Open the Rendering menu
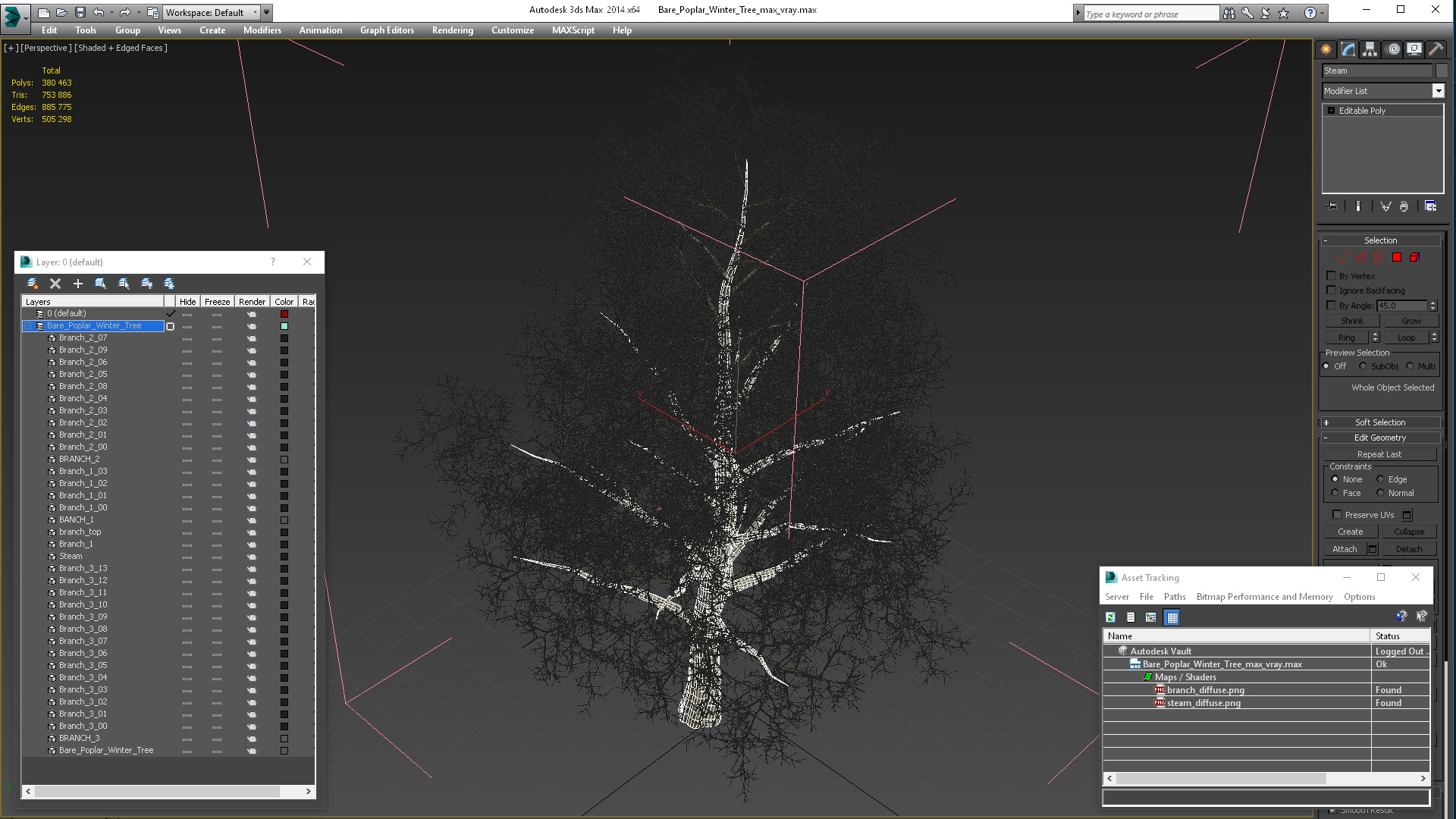Screen dimensions: 1456x819 452,30
